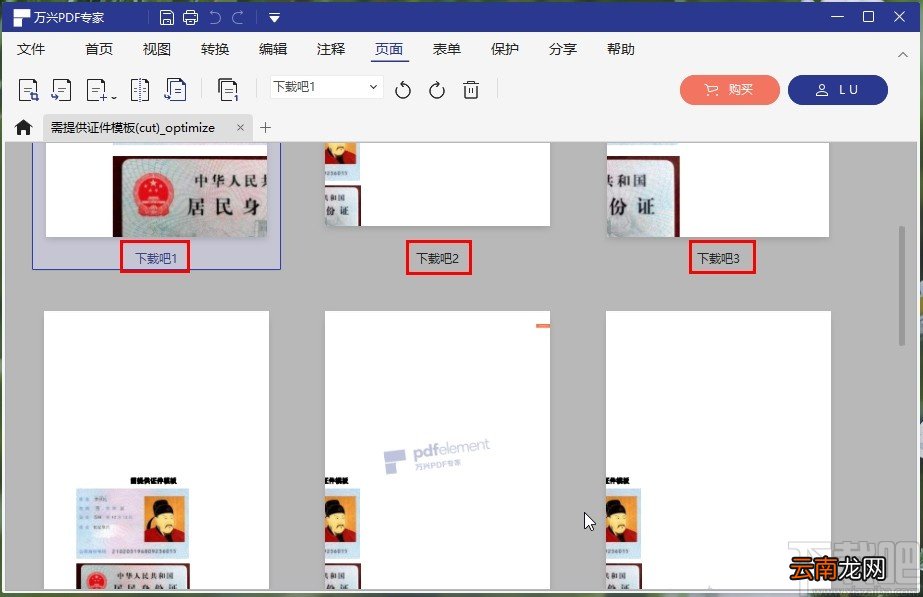923x597 pixels.
Task: Maximize the PDF window
Action: (868, 16)
